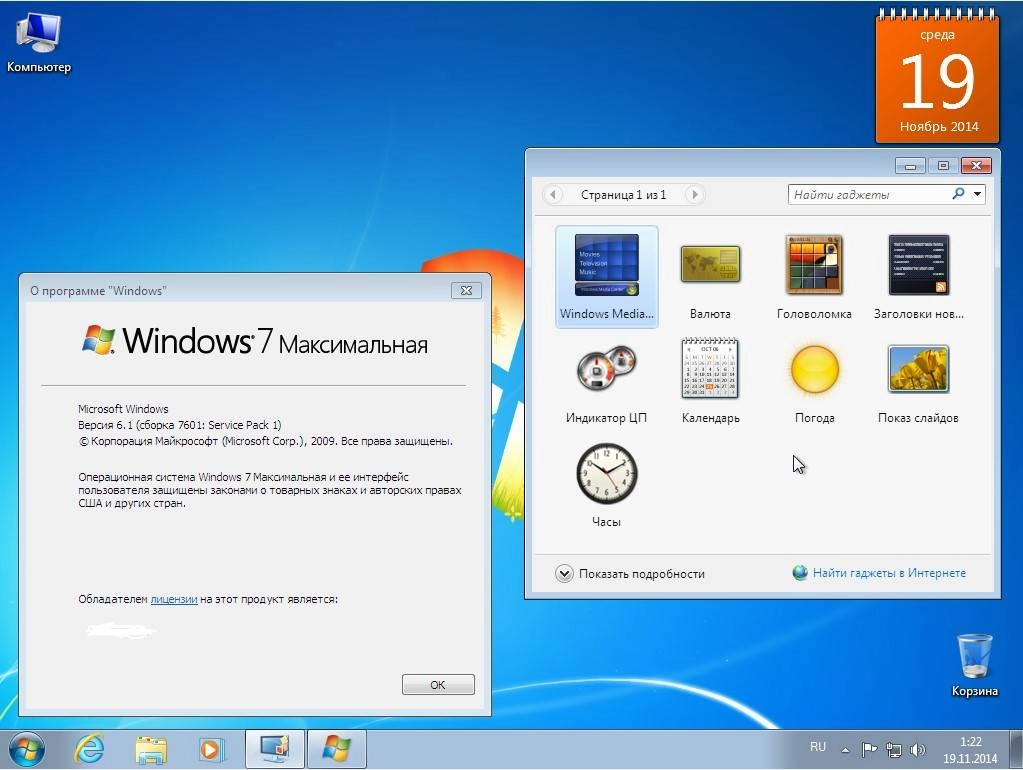Click the search magnifier in gadget gallery
1023x770 pixels.
coord(958,194)
